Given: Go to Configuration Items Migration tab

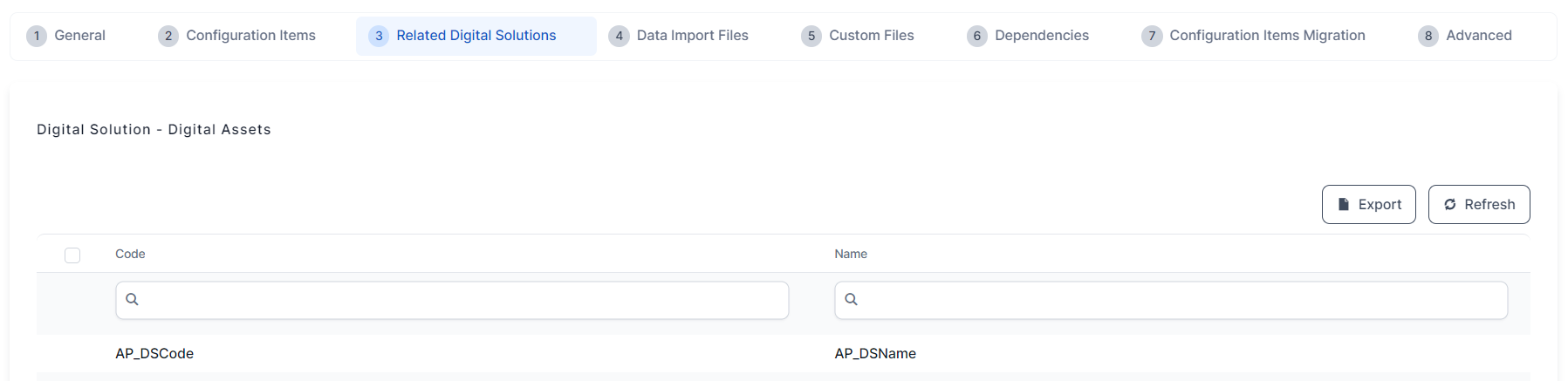Looking at the screenshot, I should tap(1266, 36).
